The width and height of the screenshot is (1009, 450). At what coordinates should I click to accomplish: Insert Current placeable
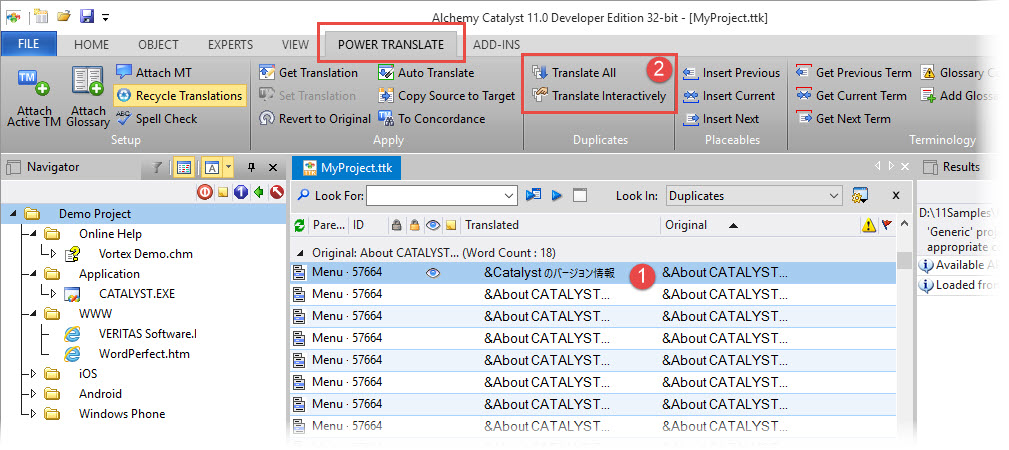coord(728,96)
